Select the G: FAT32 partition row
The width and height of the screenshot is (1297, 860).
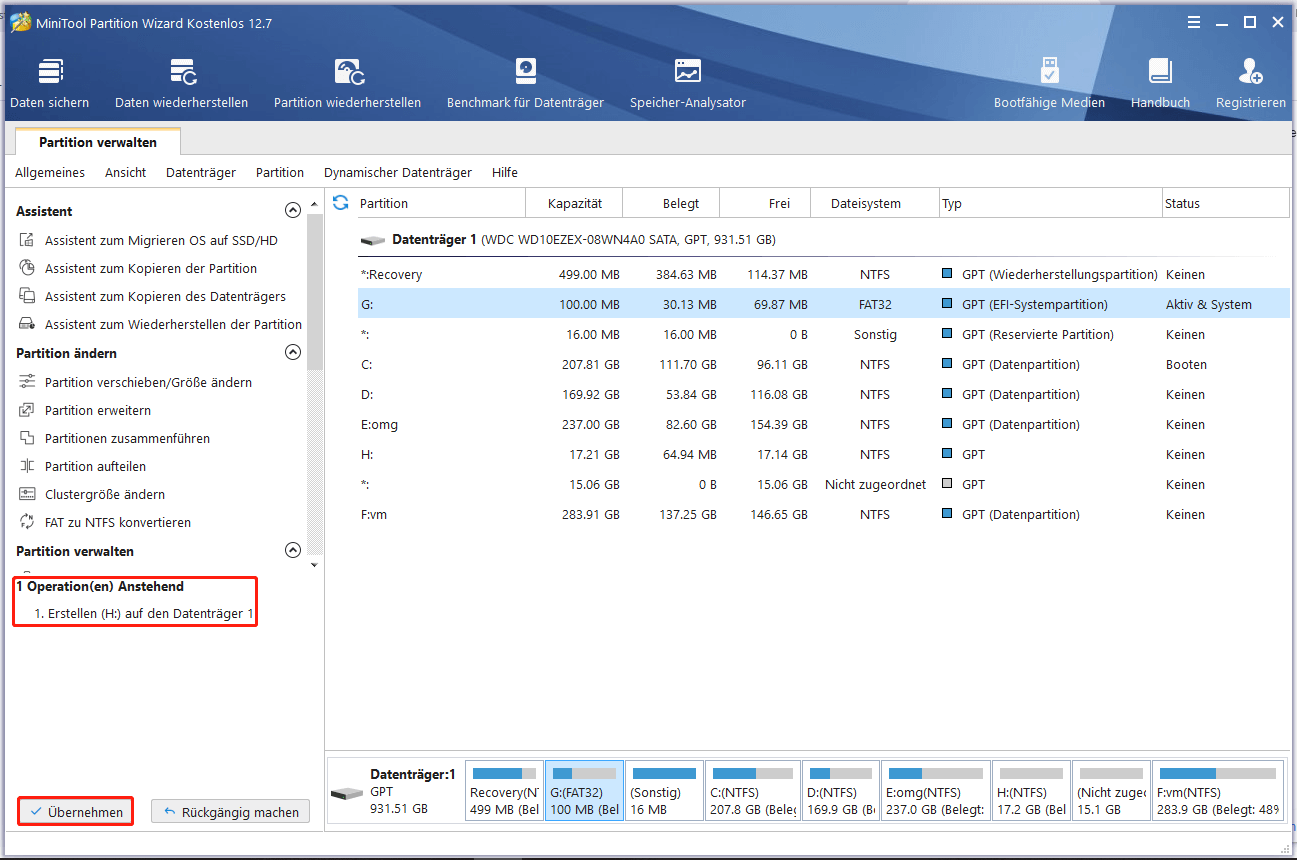823,305
